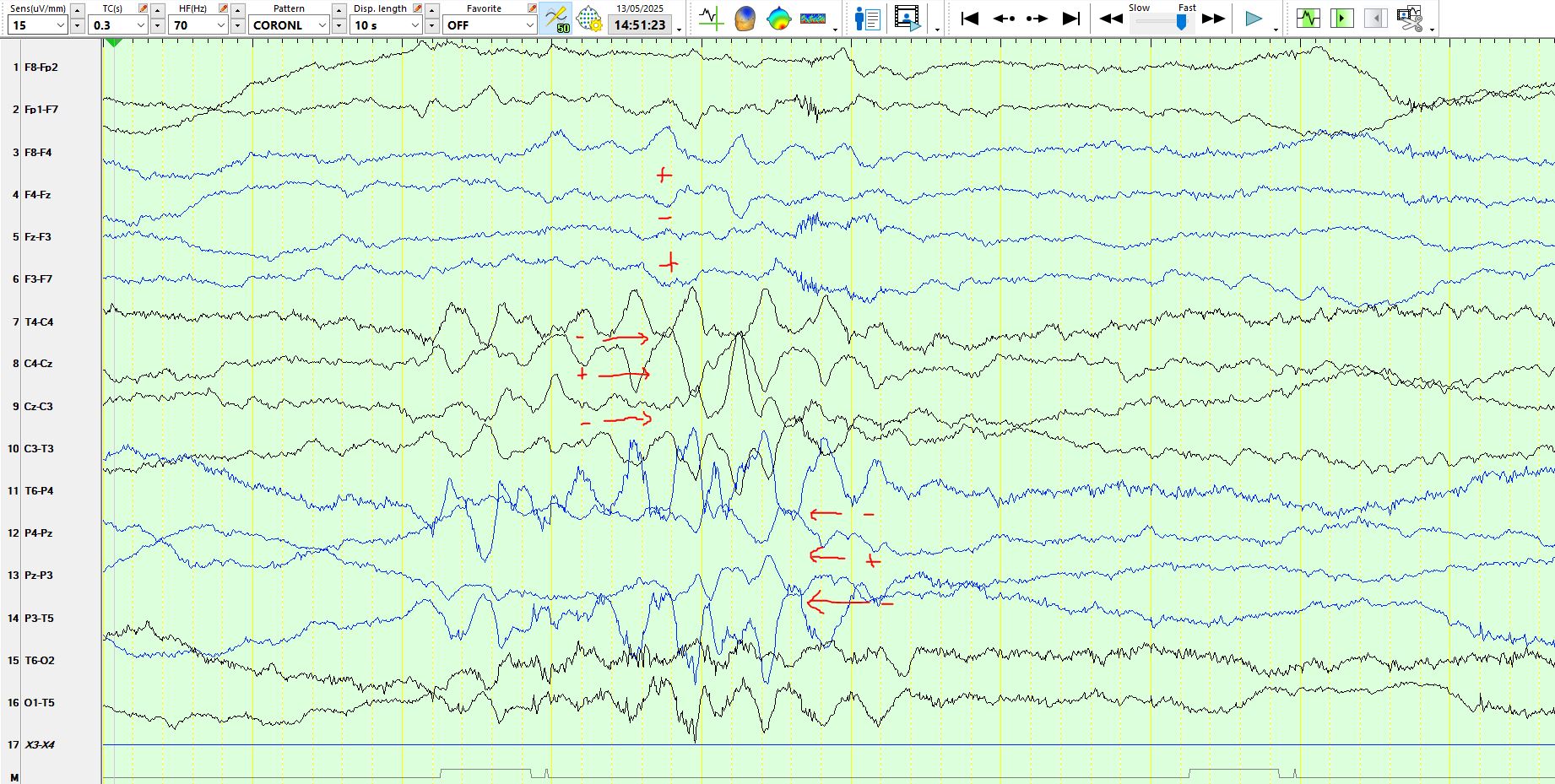Click the video clip scissors tool
Viewport: 1555px width, 784px height.
(1409, 18)
